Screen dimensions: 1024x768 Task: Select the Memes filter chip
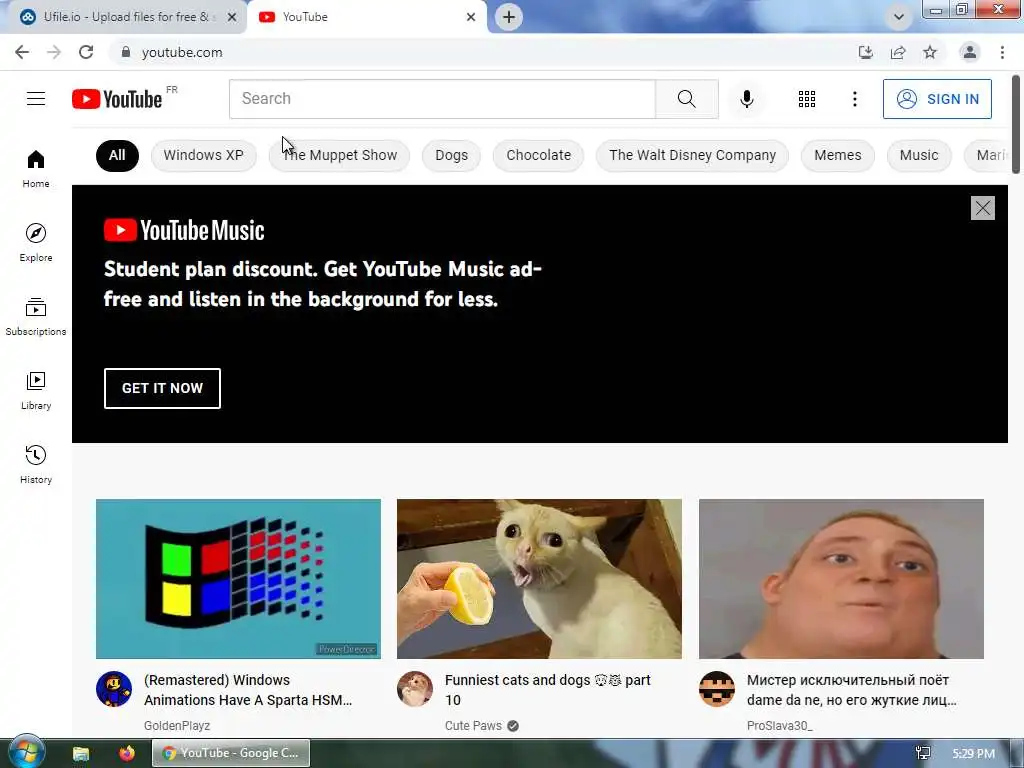(x=837, y=155)
